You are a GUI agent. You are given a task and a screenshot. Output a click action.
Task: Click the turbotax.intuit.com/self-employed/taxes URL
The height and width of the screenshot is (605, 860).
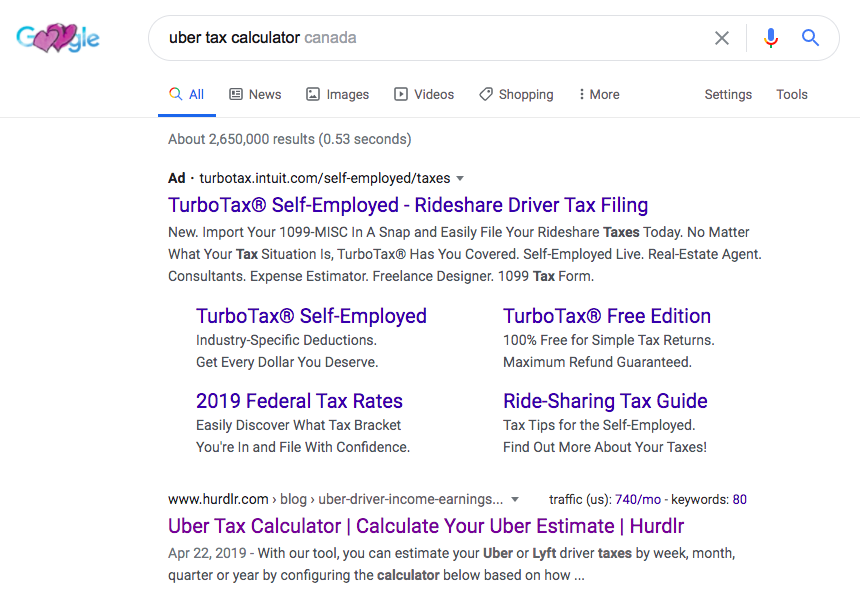[x=325, y=178]
